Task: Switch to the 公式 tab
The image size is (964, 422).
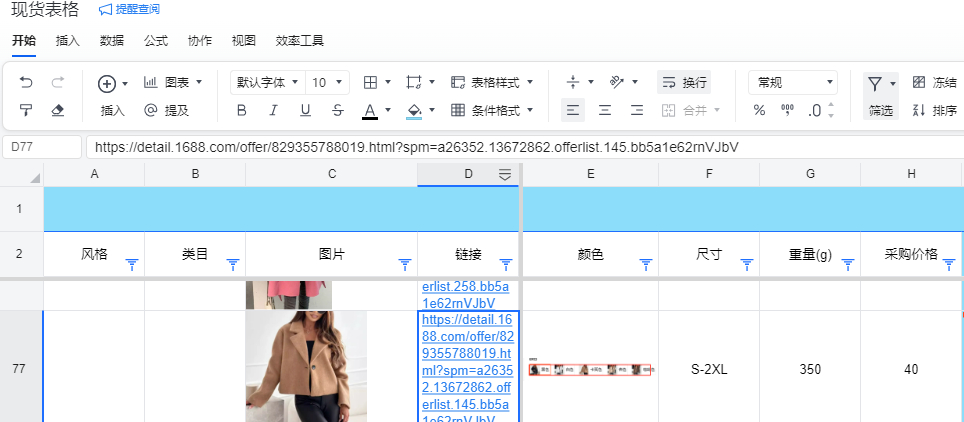Action: (x=156, y=41)
